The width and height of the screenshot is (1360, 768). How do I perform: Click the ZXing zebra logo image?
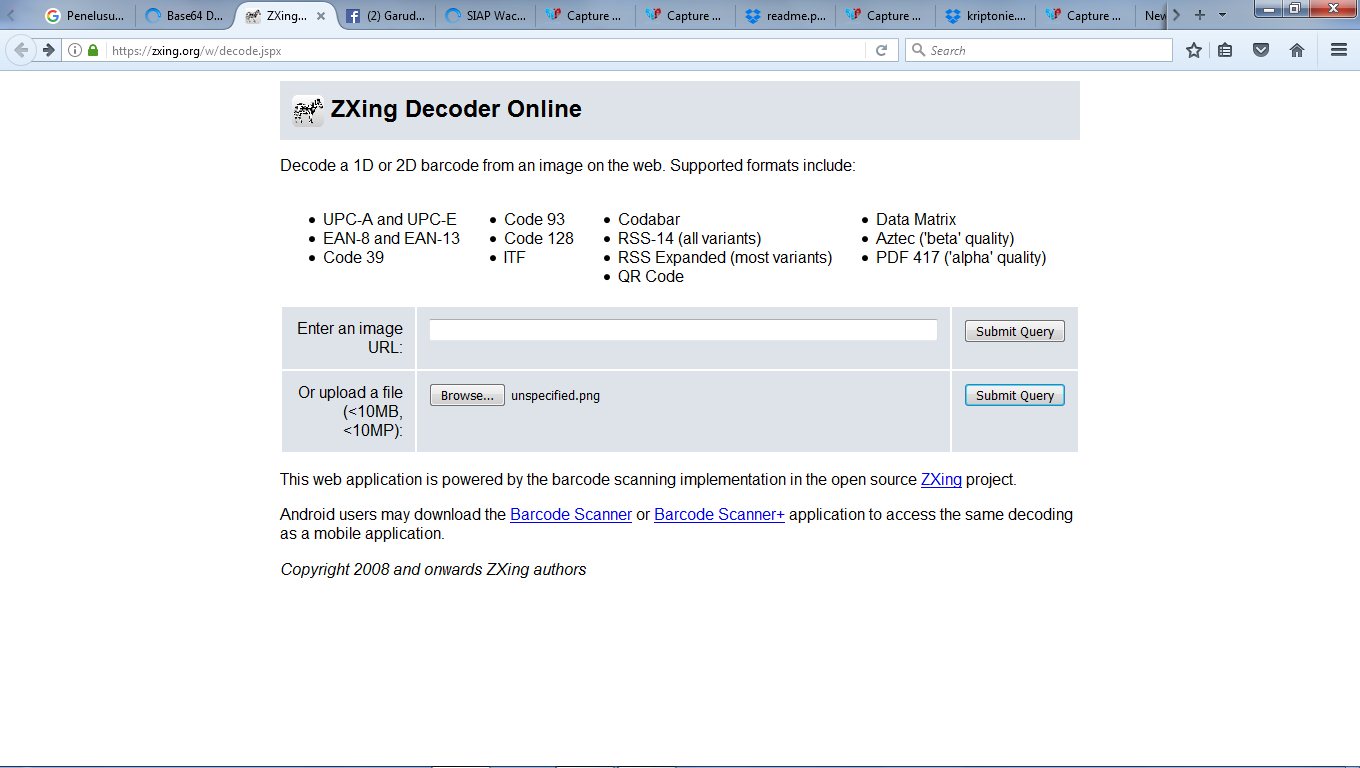coord(308,111)
